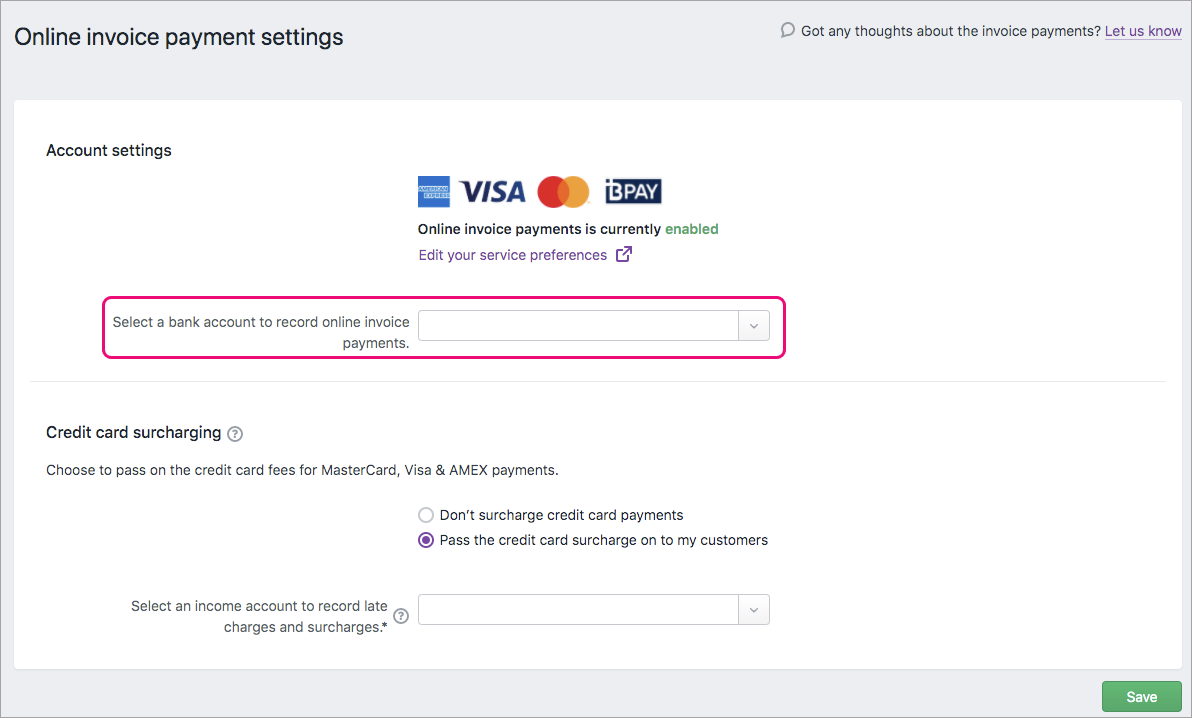Click the Visa logo
This screenshot has height=718, width=1192.
[492, 191]
